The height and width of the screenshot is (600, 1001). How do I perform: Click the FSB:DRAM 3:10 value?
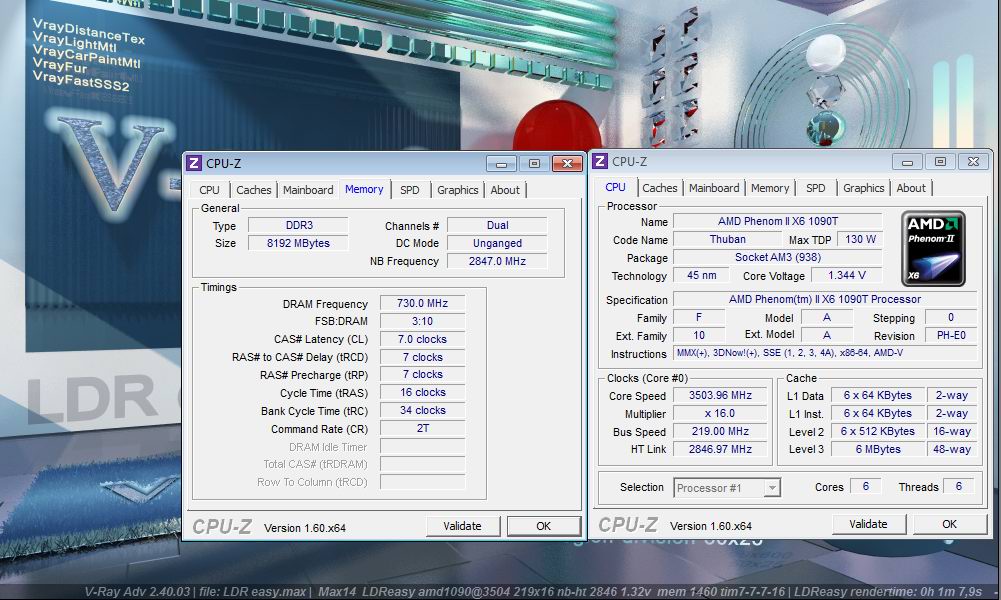[423, 321]
